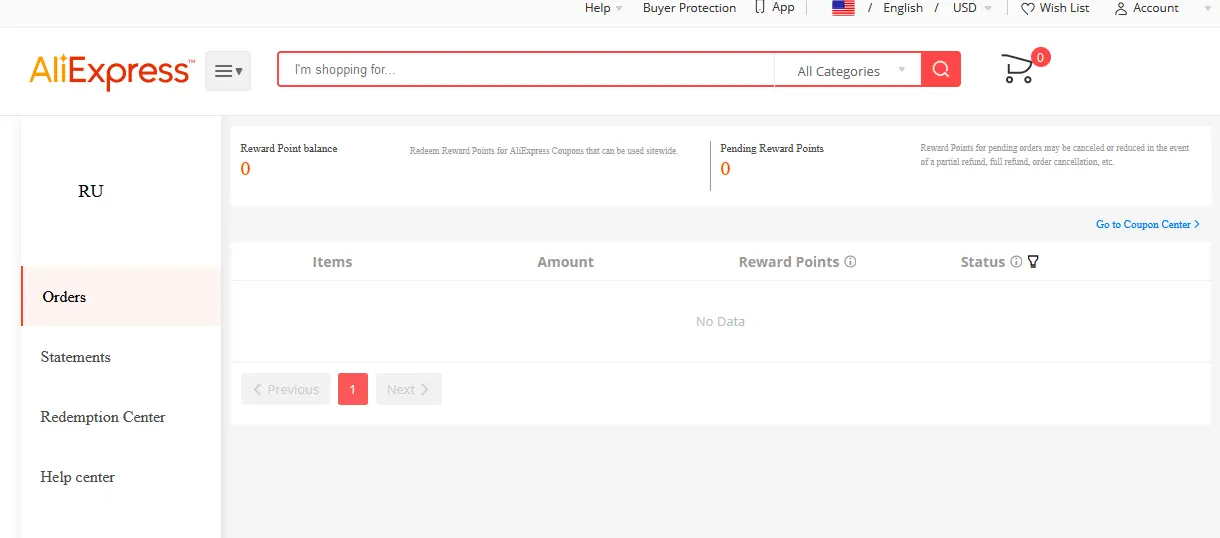1220x538 pixels.
Task: Click the Reward Point balance label
Action: coord(289,148)
